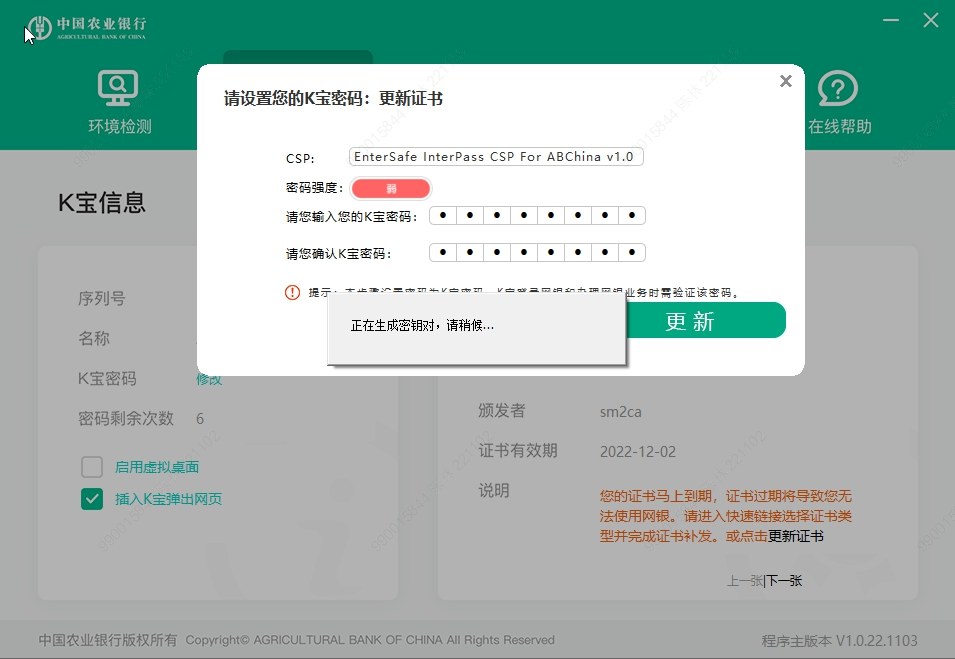Viewport: 955px width, 659px height.
Task: Click the 在线帮助 question bubble icon
Action: click(837, 89)
